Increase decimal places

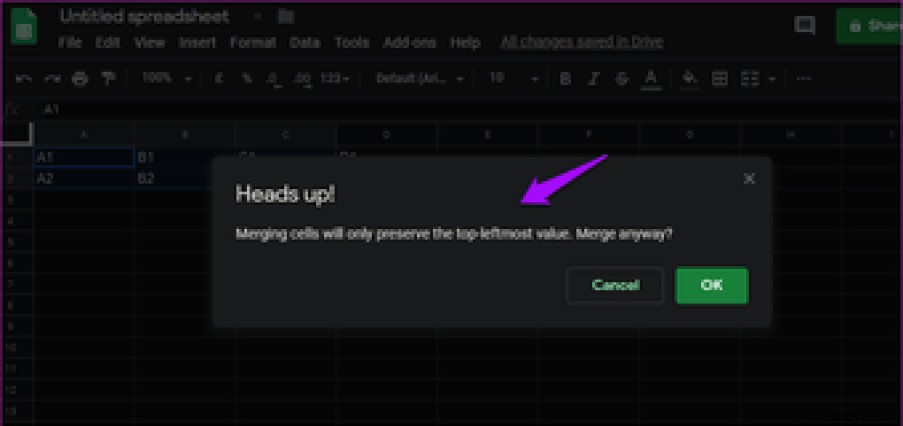(302, 79)
